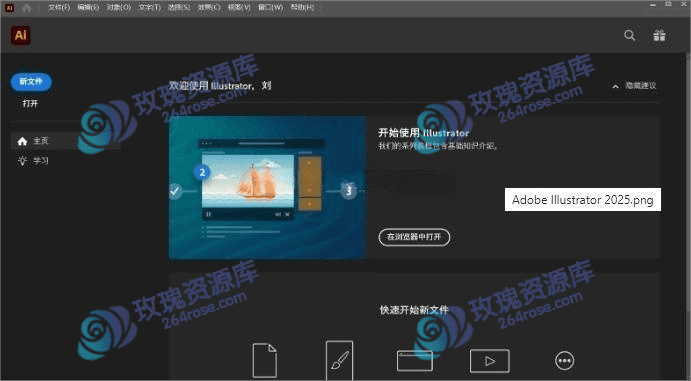
Task: Open the gift box what's new icon
Action: tap(659, 35)
